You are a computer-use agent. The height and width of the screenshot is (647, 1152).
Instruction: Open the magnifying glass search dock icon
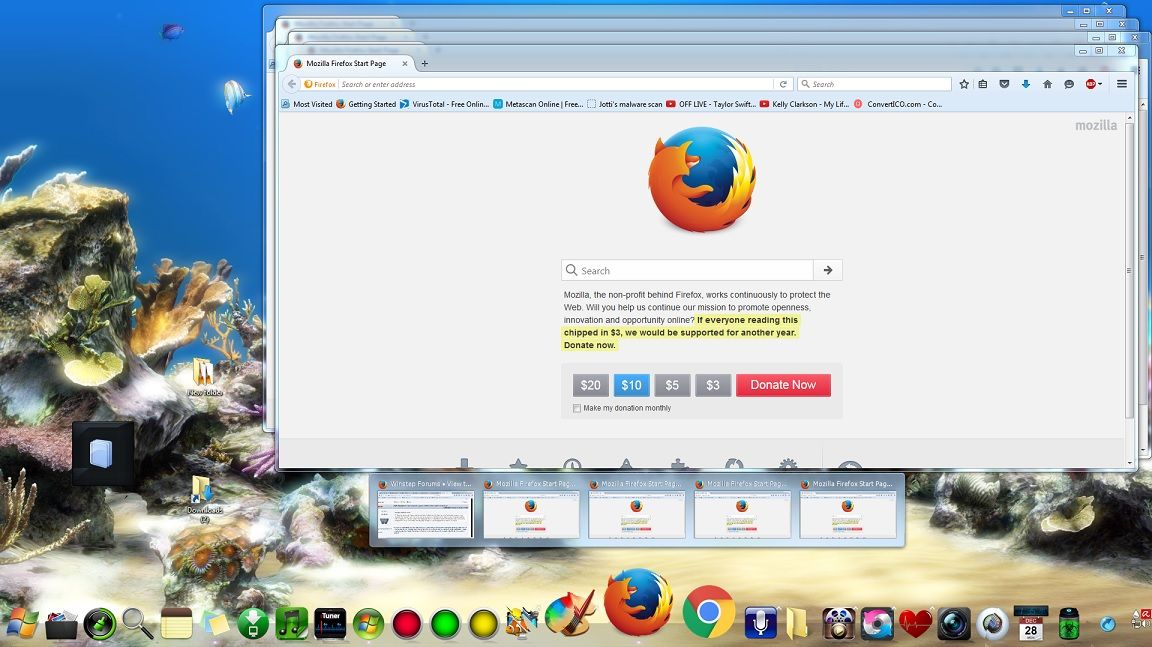click(137, 623)
